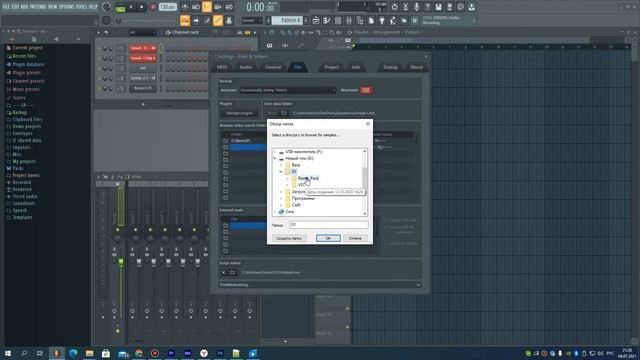Open Photoshop from the taskbar
This screenshot has width=640, height=360.
click(220, 353)
